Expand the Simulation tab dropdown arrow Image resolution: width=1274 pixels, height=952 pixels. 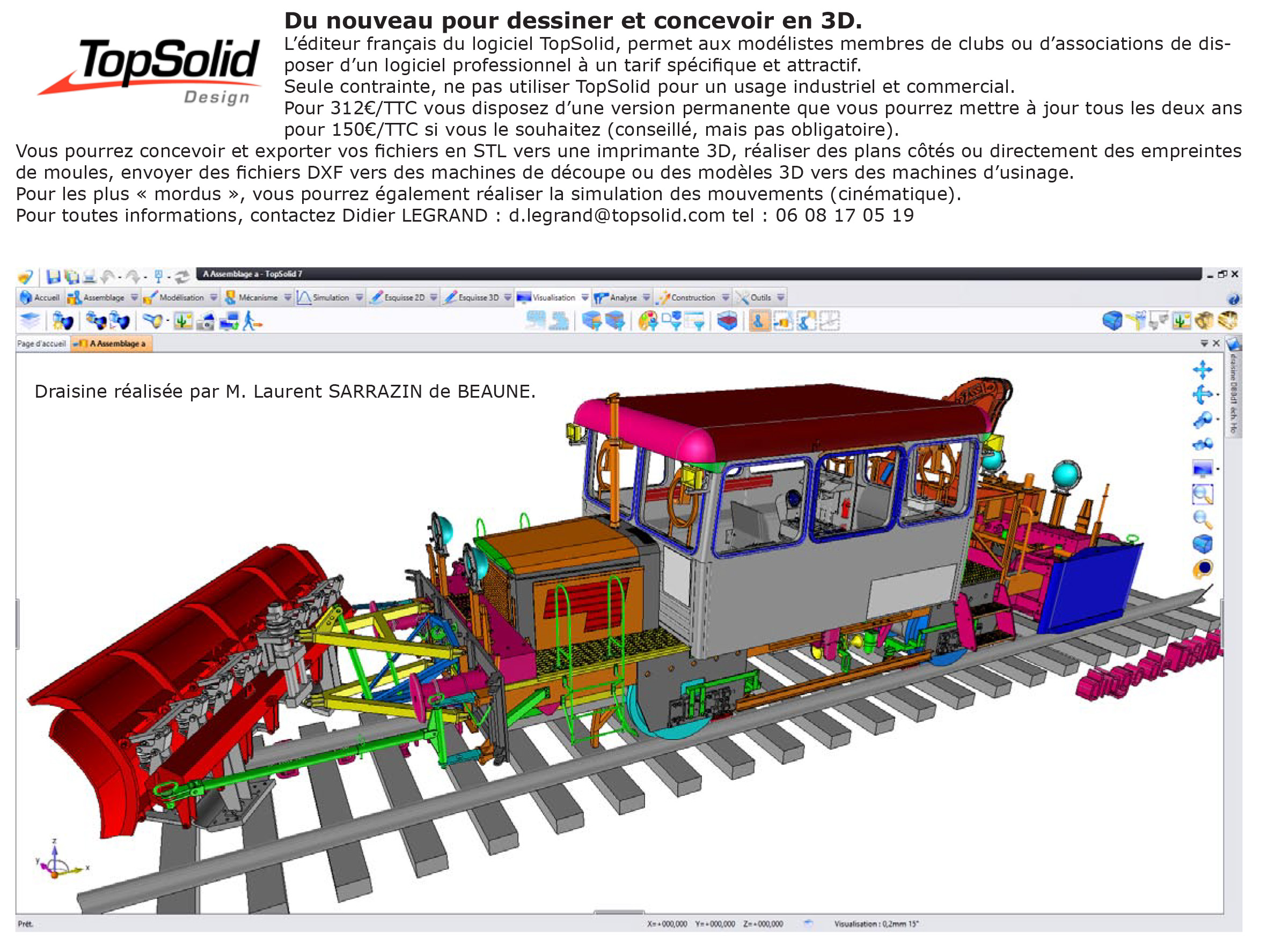[x=359, y=297]
